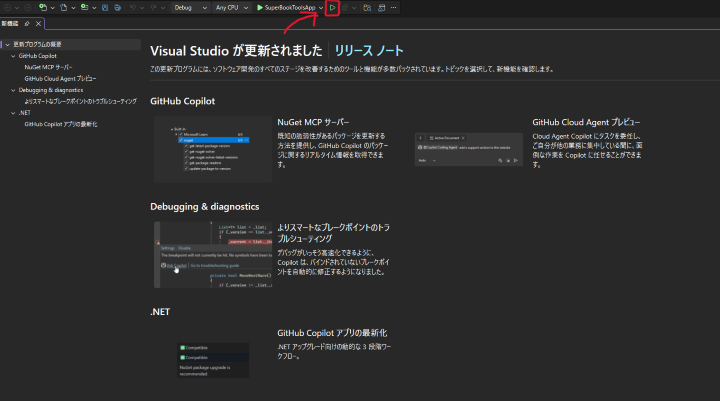
Task: Click the Save All icon
Action: pyautogui.click(x=118, y=7)
